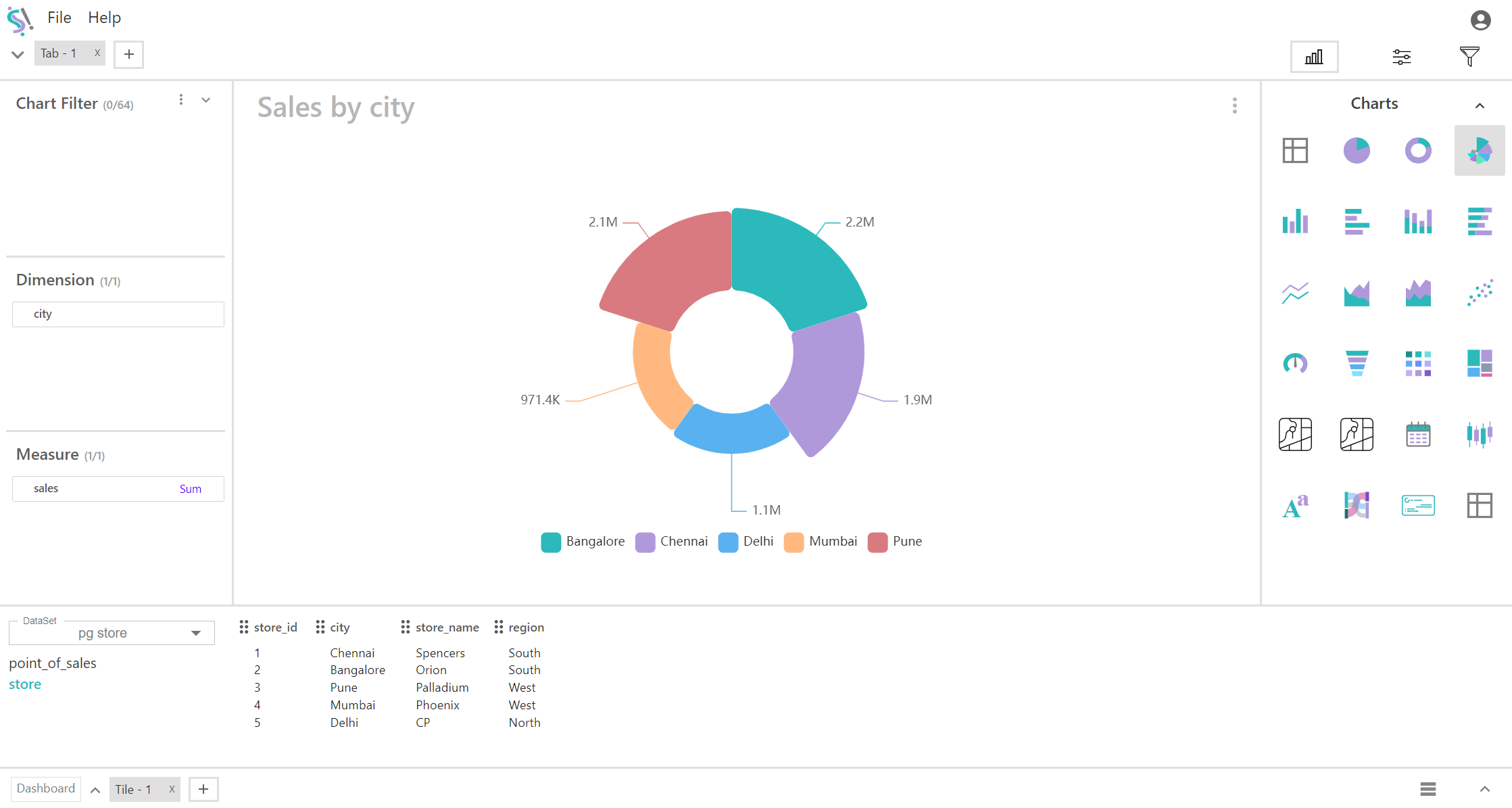Expand the Chart Filter section
Screen dimensions: 1512x808
(206, 101)
